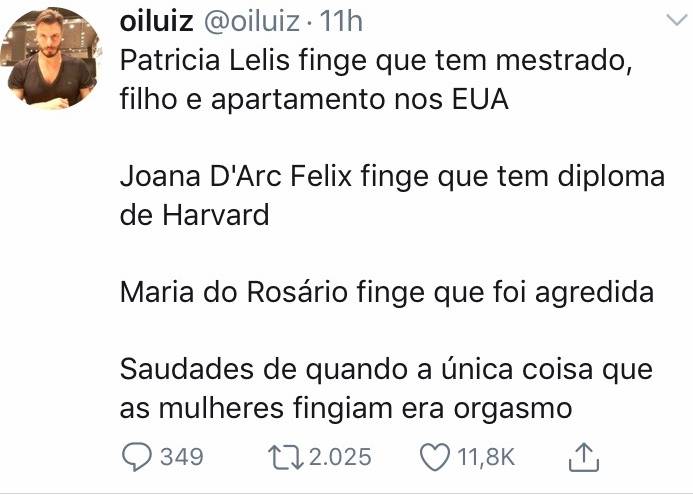Expand the tweet options chevron
This screenshot has height=495, width=693.
[x=677, y=20]
